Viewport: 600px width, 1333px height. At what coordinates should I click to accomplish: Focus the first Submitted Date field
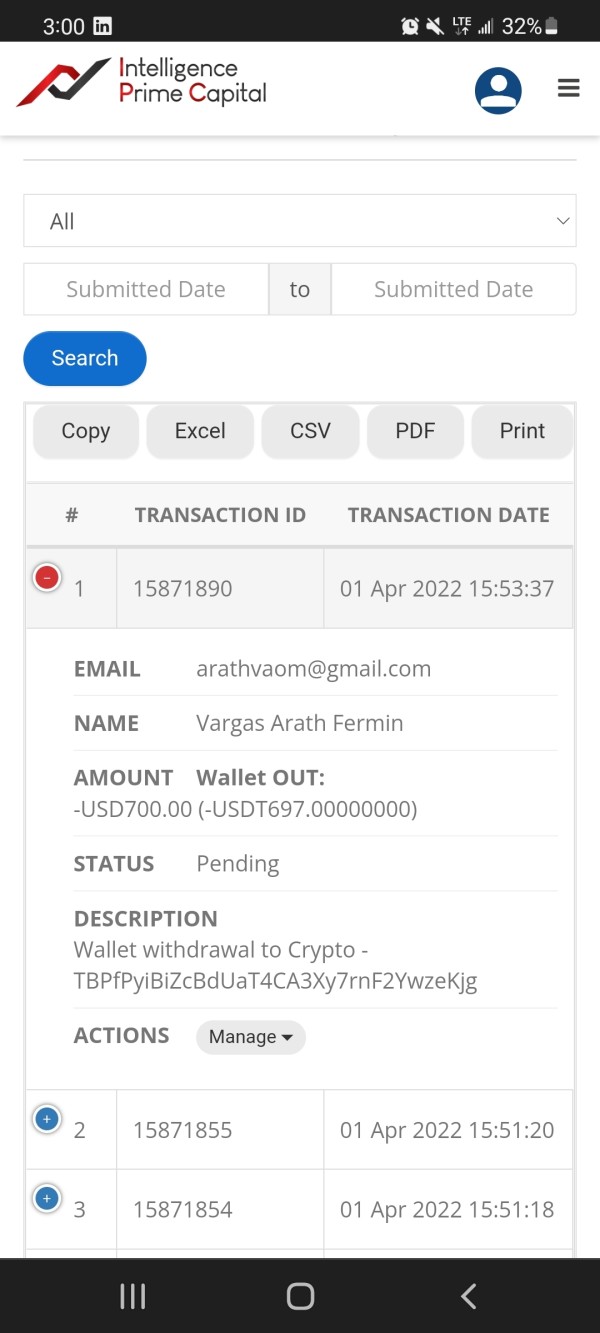[x=146, y=289]
